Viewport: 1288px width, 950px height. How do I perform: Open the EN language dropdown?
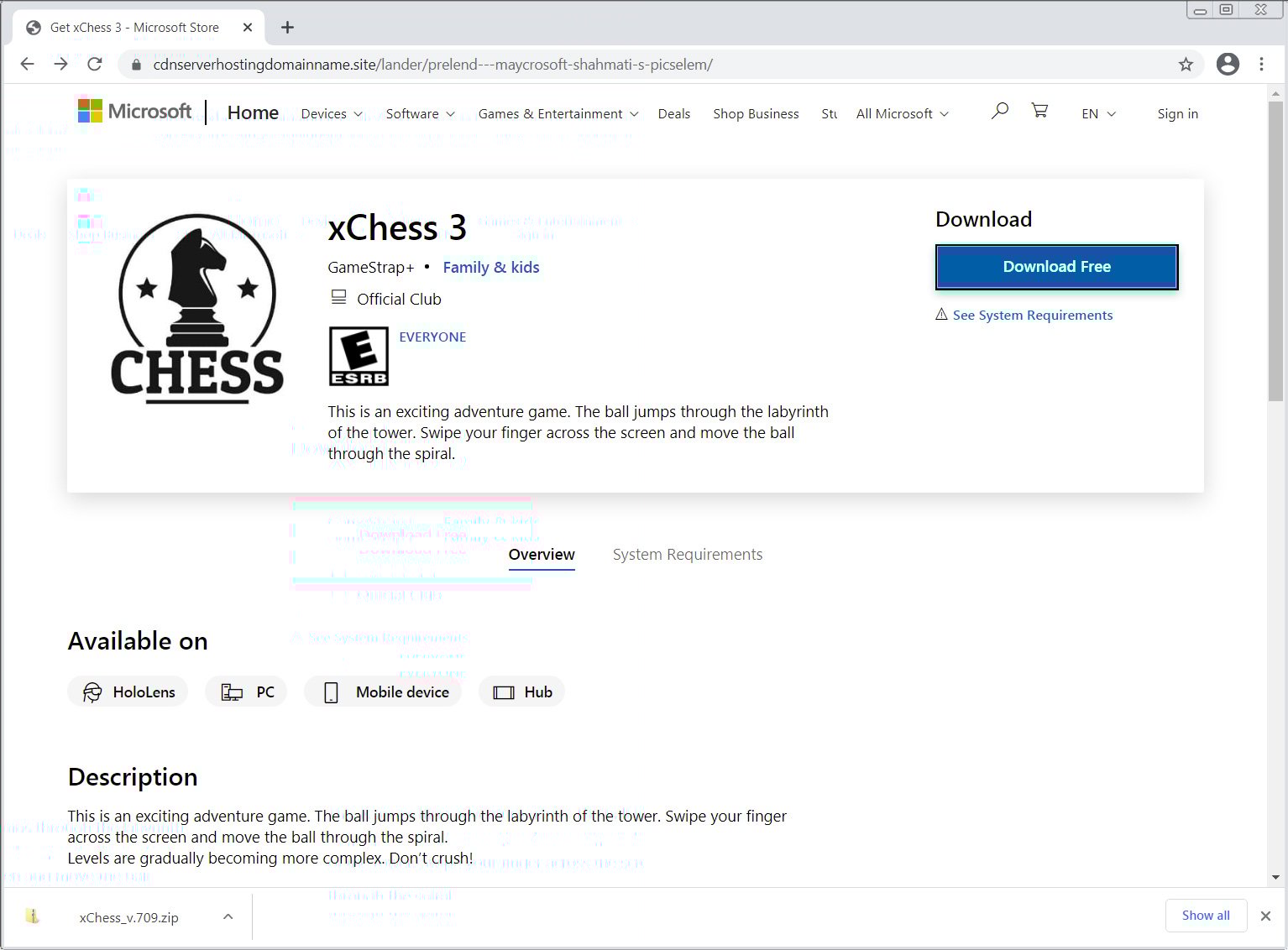point(1098,113)
